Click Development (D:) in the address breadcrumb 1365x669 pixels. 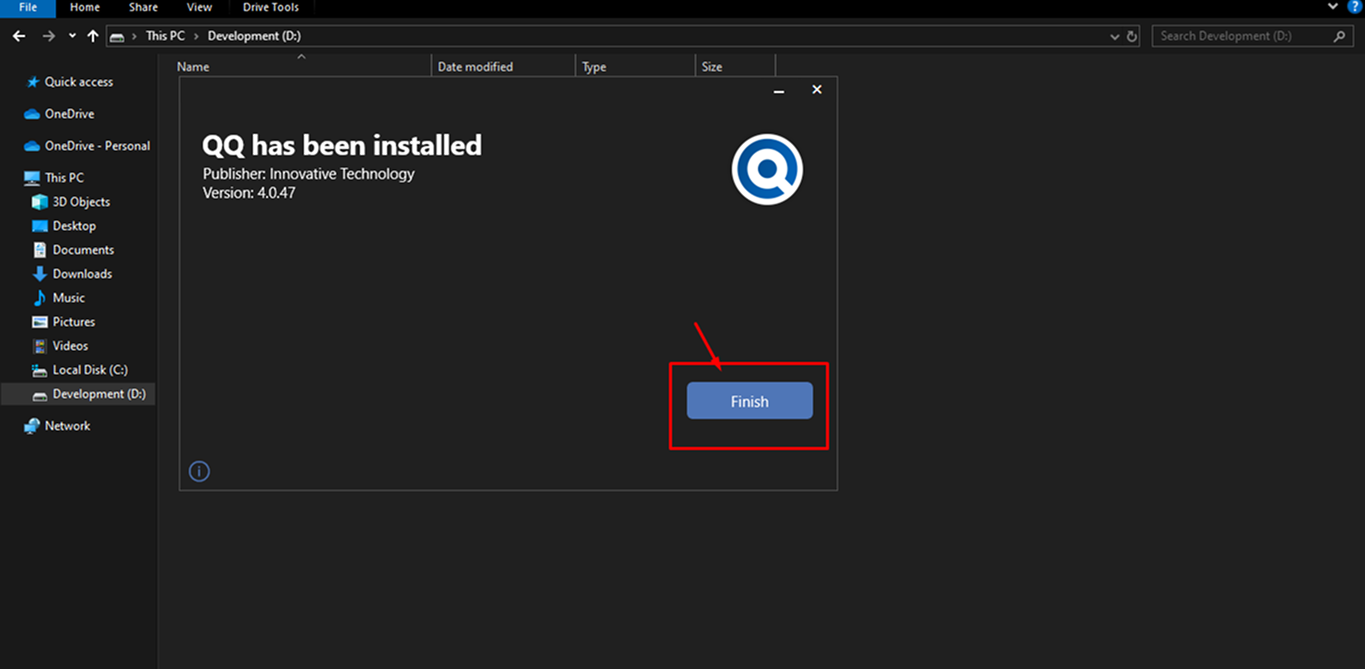[254, 36]
